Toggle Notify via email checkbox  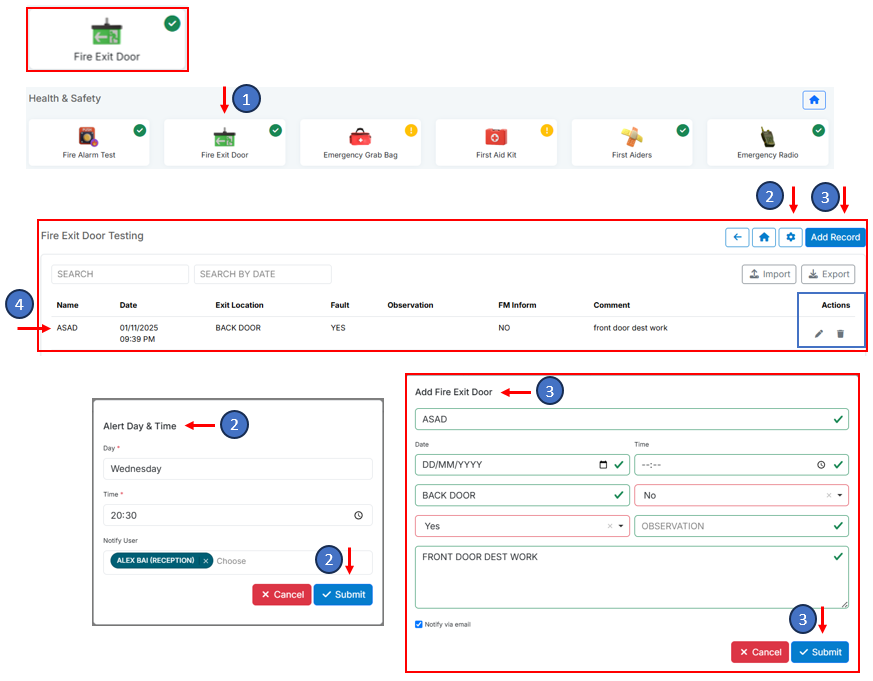419,624
